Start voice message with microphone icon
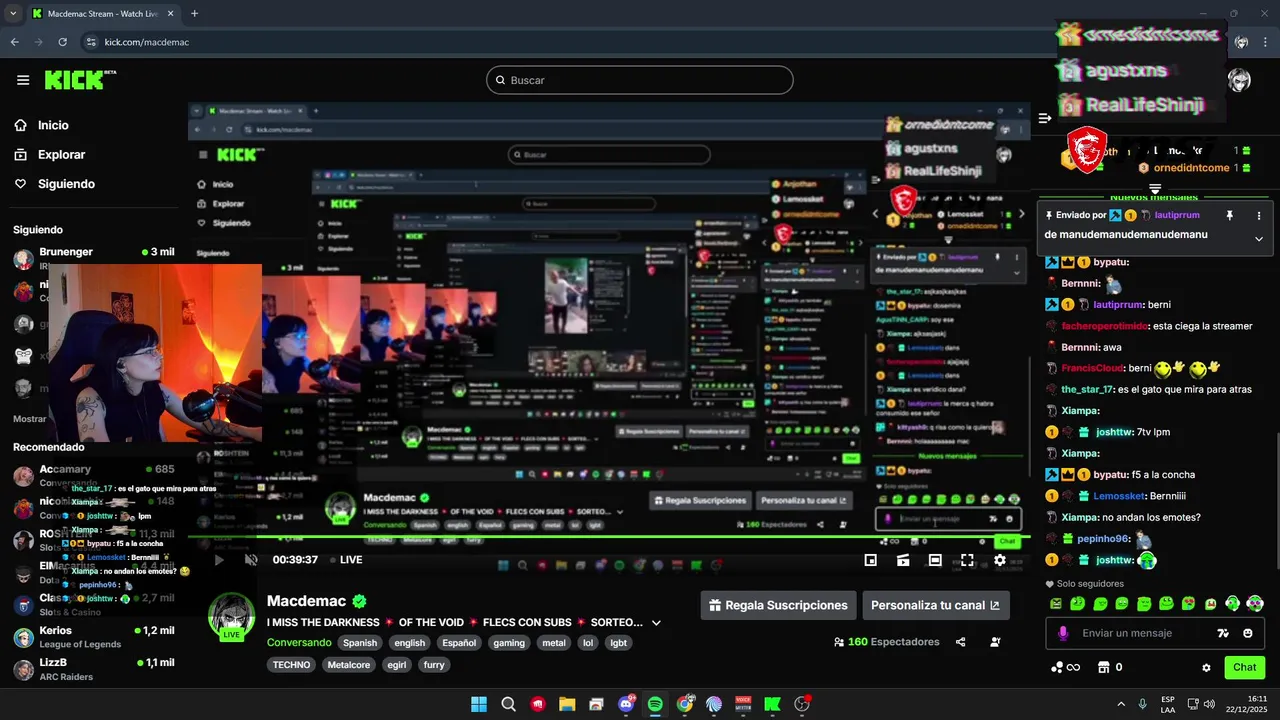This screenshot has height=720, width=1280. pyautogui.click(x=1062, y=633)
